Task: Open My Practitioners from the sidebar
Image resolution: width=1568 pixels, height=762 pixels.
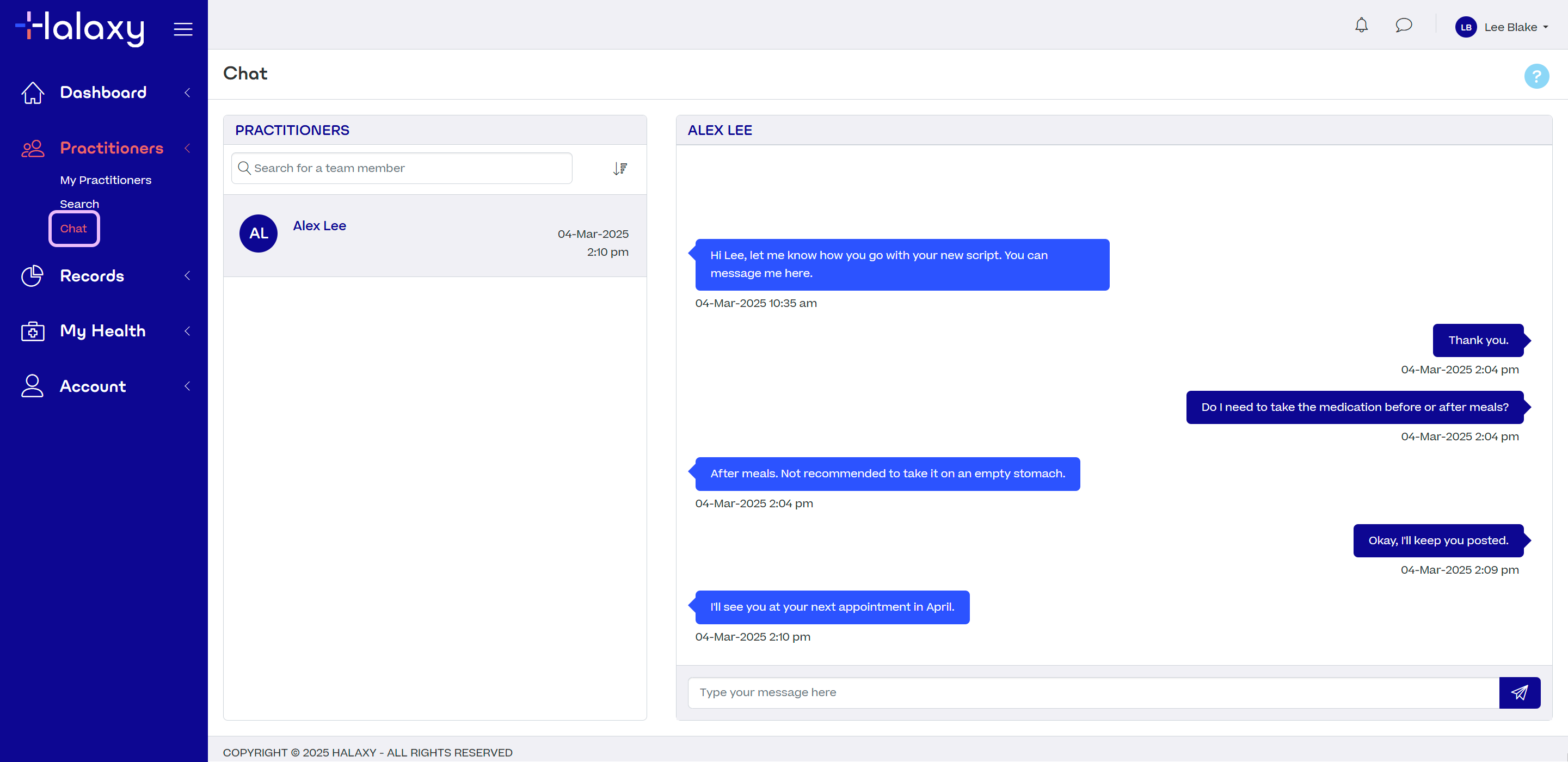Action: click(x=105, y=180)
